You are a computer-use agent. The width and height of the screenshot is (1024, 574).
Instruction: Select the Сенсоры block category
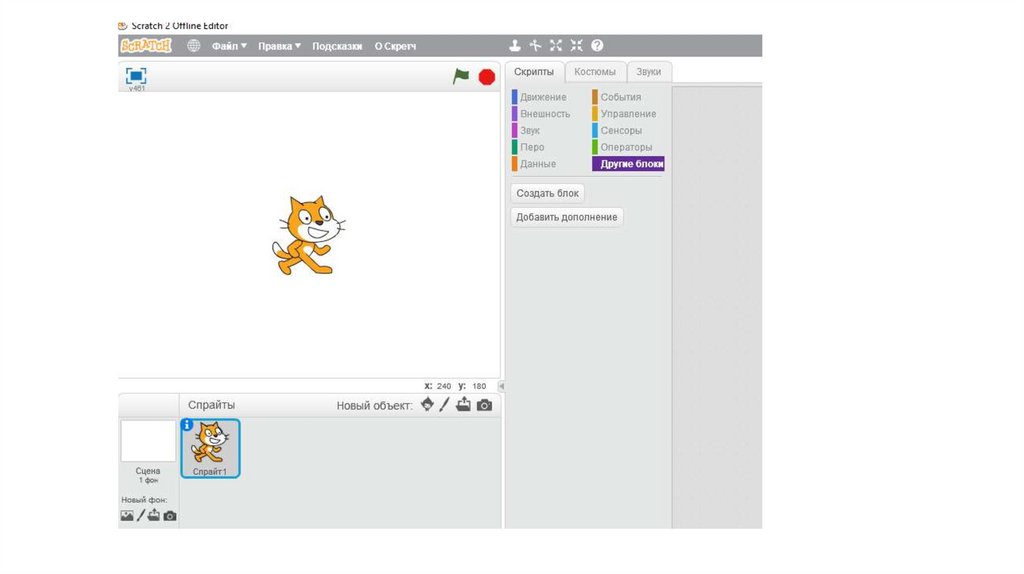click(617, 131)
